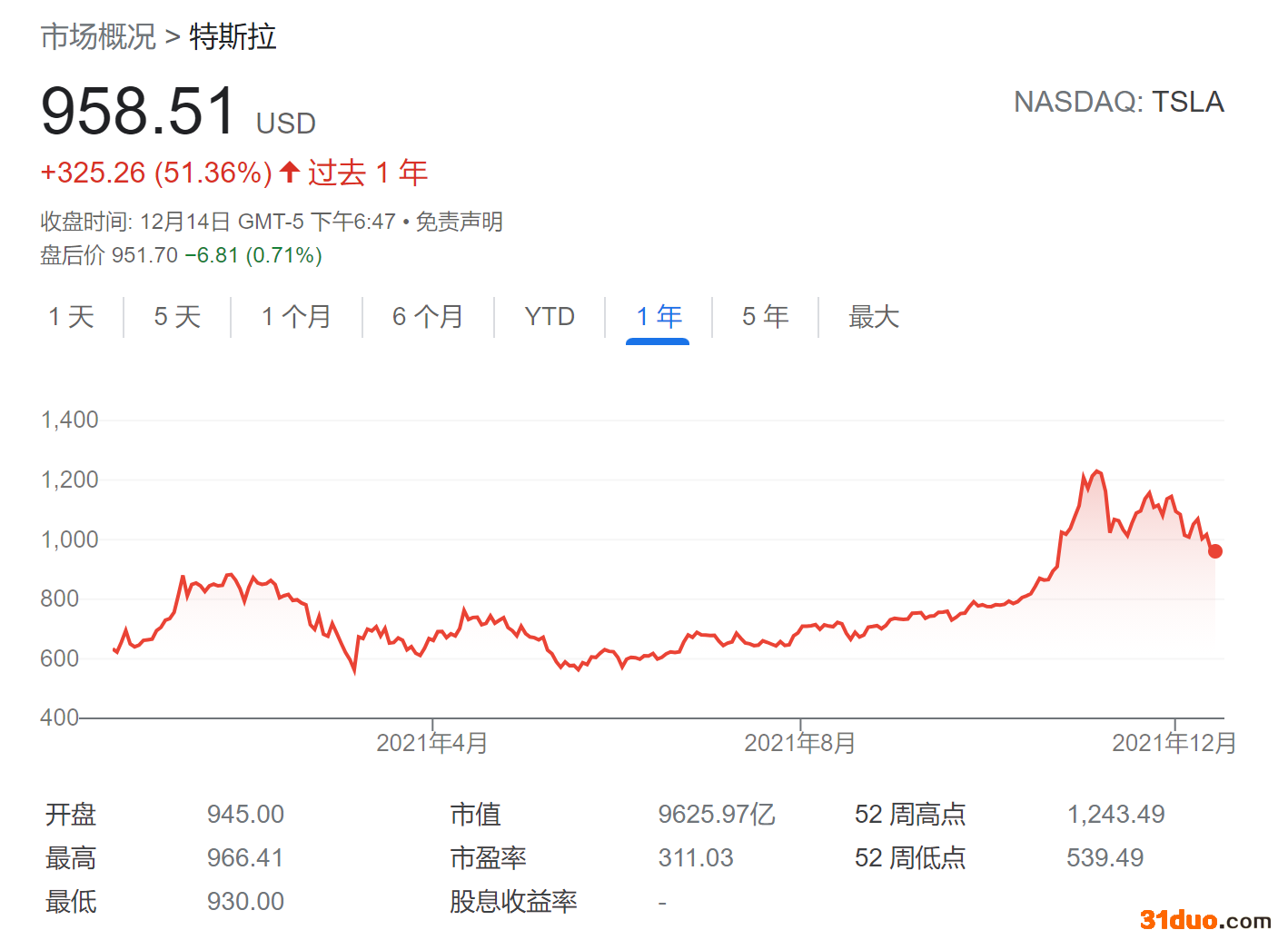
Task: Switch to the 最大 range tab
Action: pos(873,317)
